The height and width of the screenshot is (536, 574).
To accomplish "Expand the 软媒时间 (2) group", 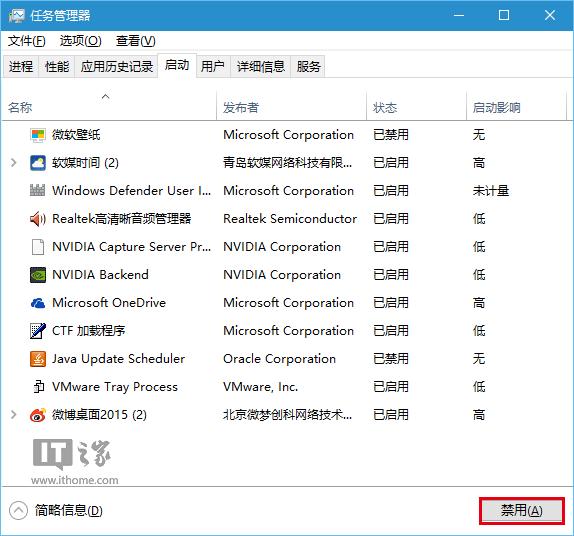I will (x=14, y=163).
